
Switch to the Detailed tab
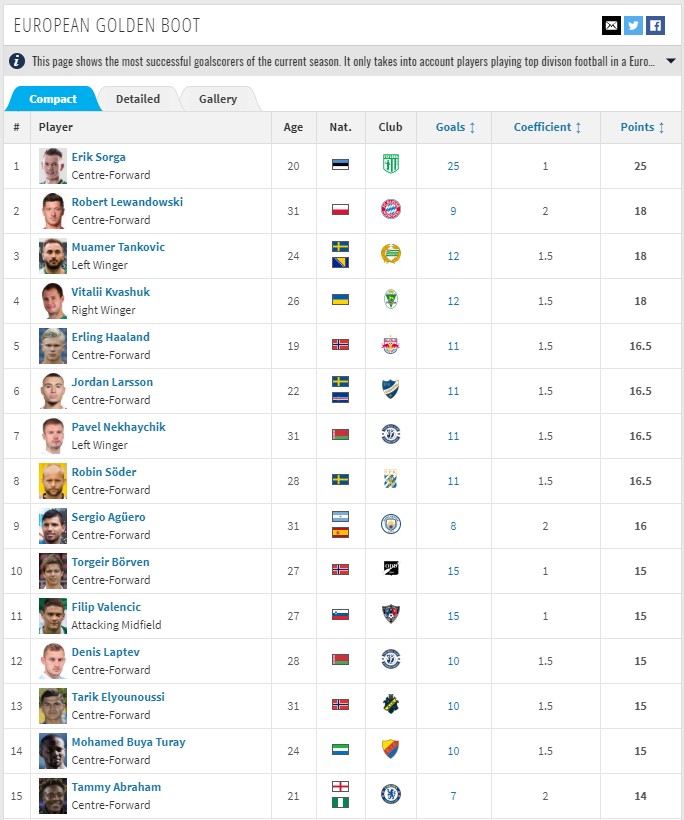coord(138,99)
